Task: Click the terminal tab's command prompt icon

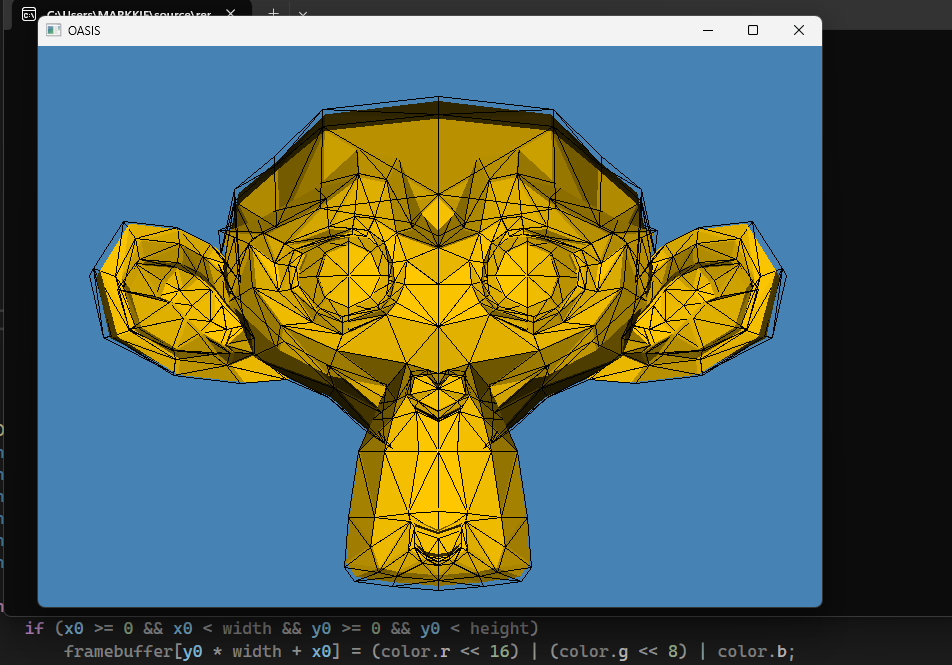Action: pyautogui.click(x=29, y=13)
